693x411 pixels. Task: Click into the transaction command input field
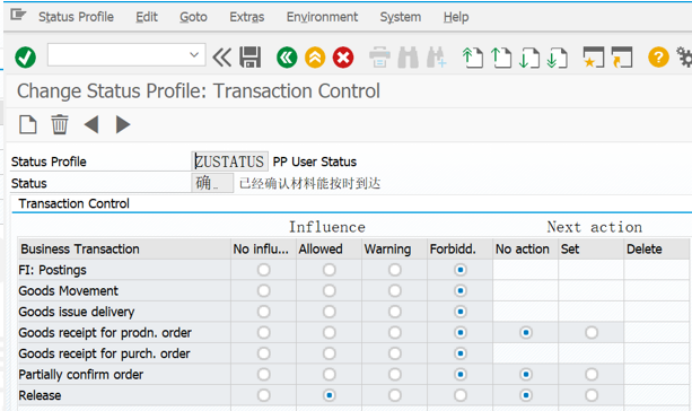pos(118,55)
